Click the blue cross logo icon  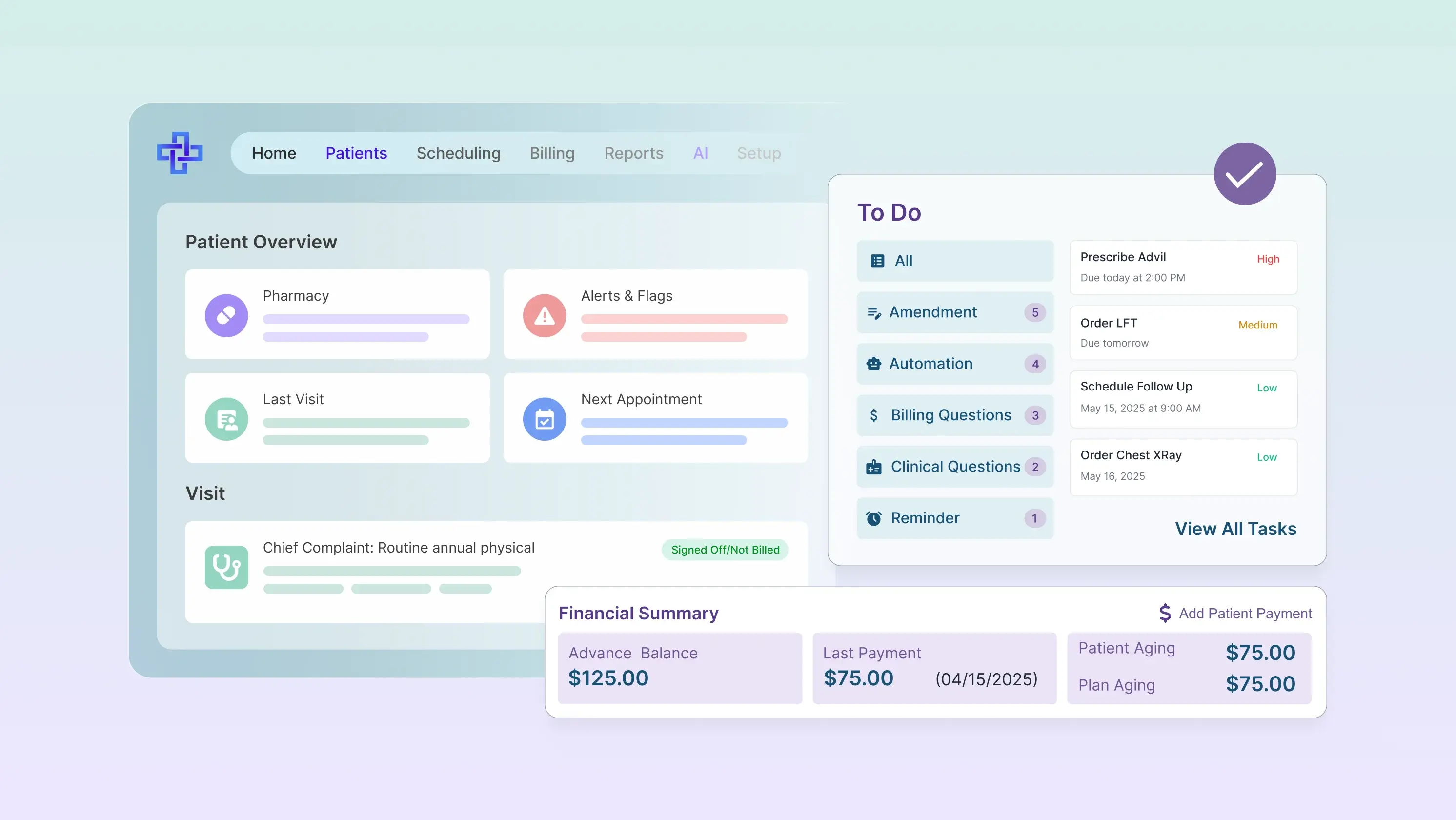point(180,153)
